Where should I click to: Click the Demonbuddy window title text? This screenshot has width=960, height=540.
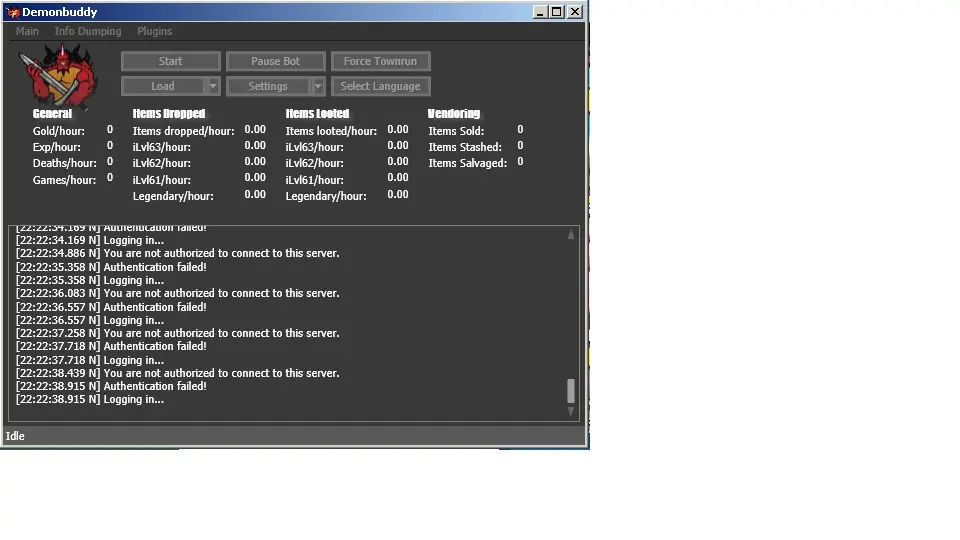click(59, 12)
